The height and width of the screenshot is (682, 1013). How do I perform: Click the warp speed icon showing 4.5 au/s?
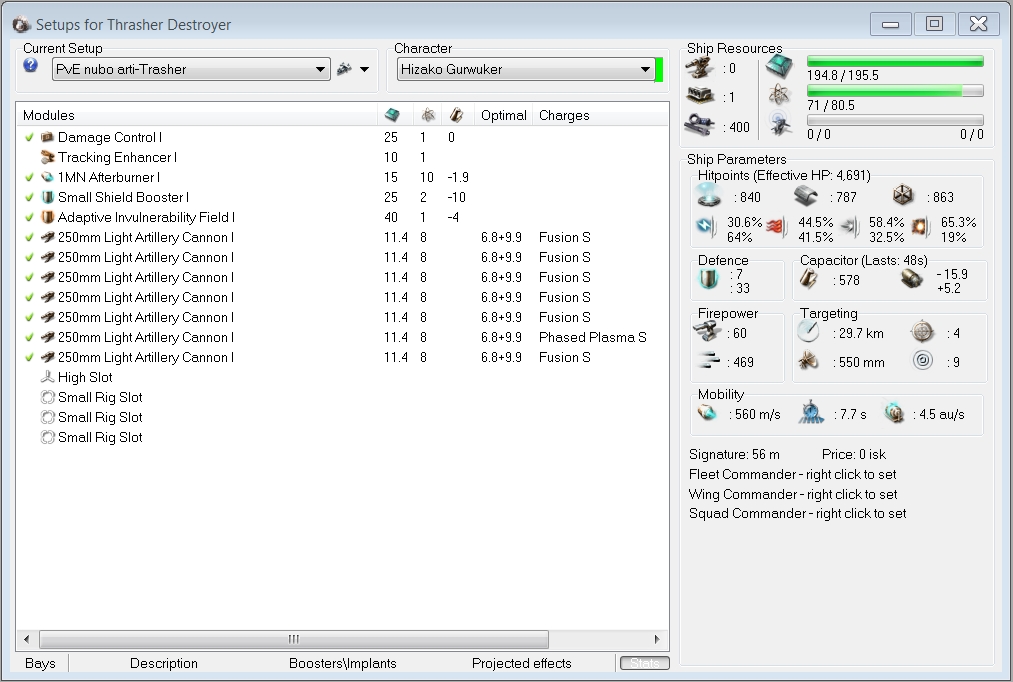coord(895,413)
